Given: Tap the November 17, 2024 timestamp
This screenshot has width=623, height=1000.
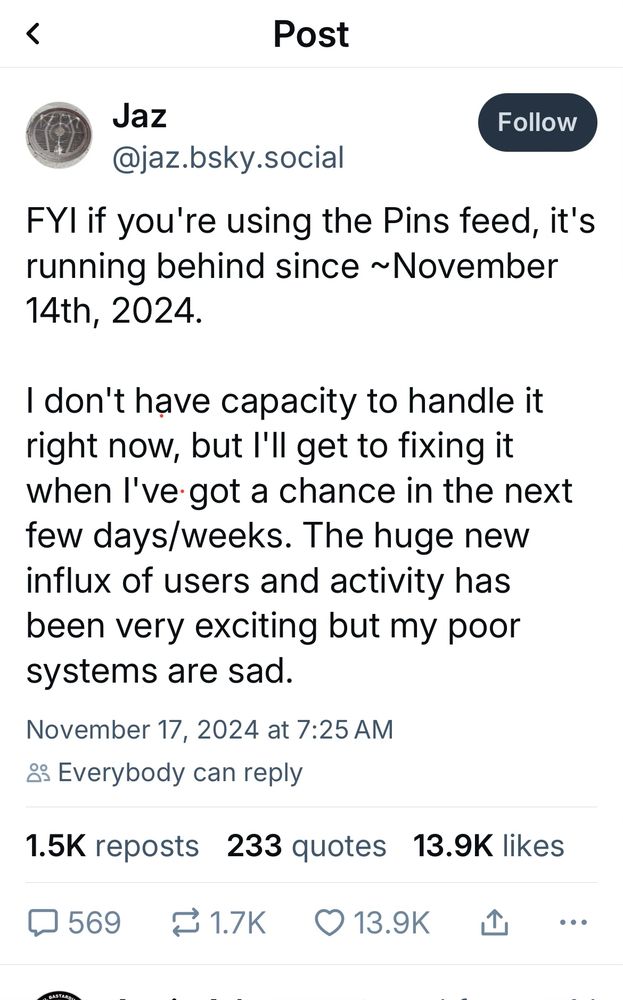Looking at the screenshot, I should point(210,730).
